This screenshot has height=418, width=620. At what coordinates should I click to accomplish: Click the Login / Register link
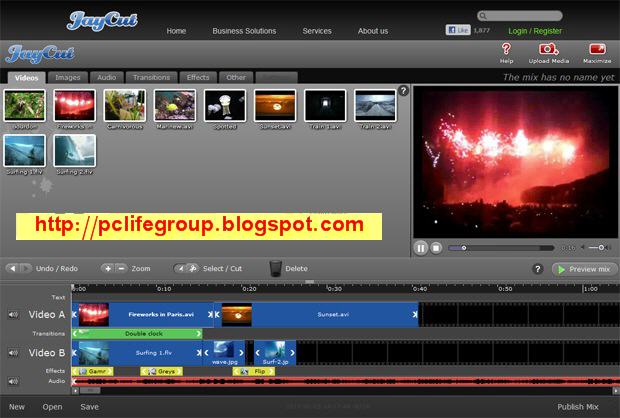pos(535,31)
